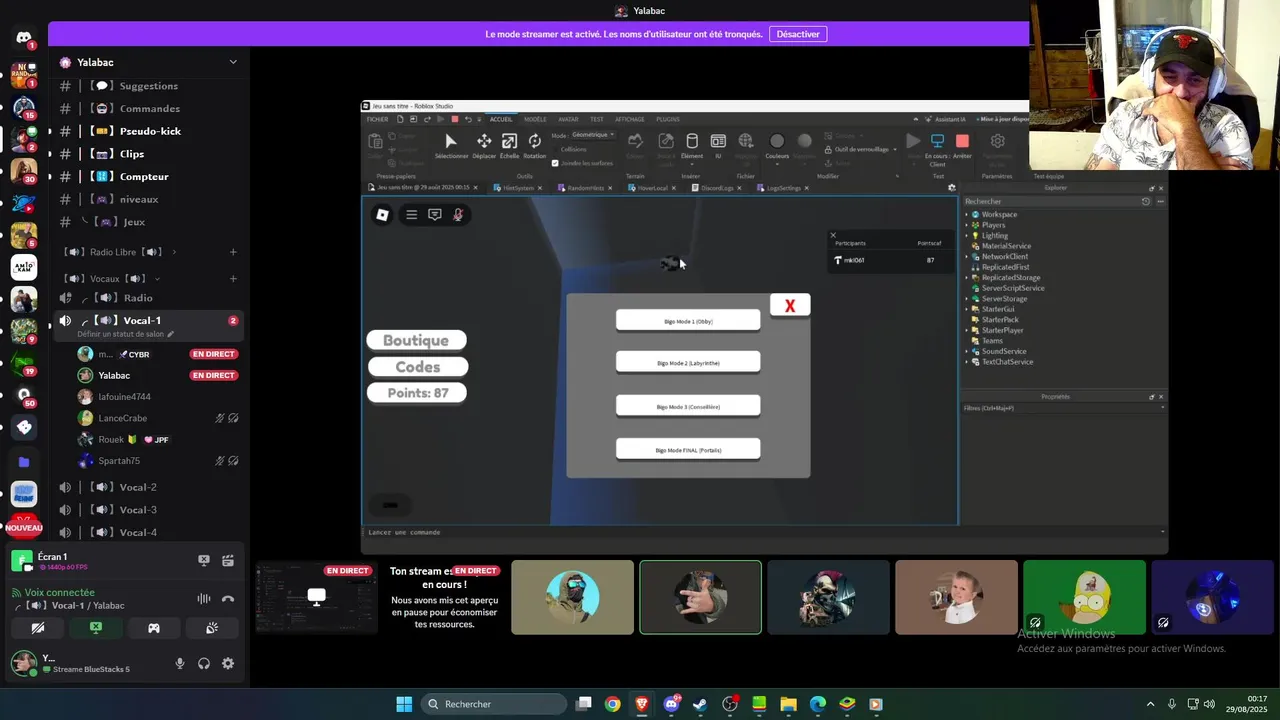Turn on camera in Discord voice panel
1280x720 pixels.
pos(38,628)
